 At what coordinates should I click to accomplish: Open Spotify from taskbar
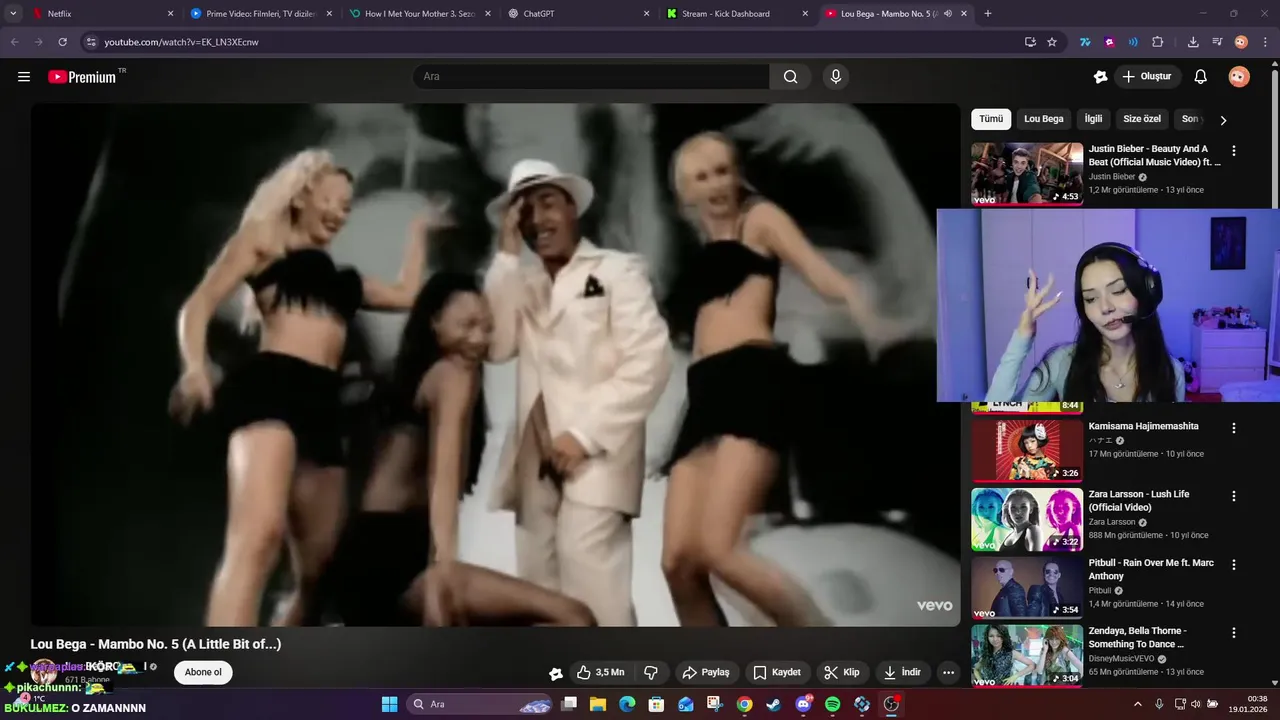(832, 704)
